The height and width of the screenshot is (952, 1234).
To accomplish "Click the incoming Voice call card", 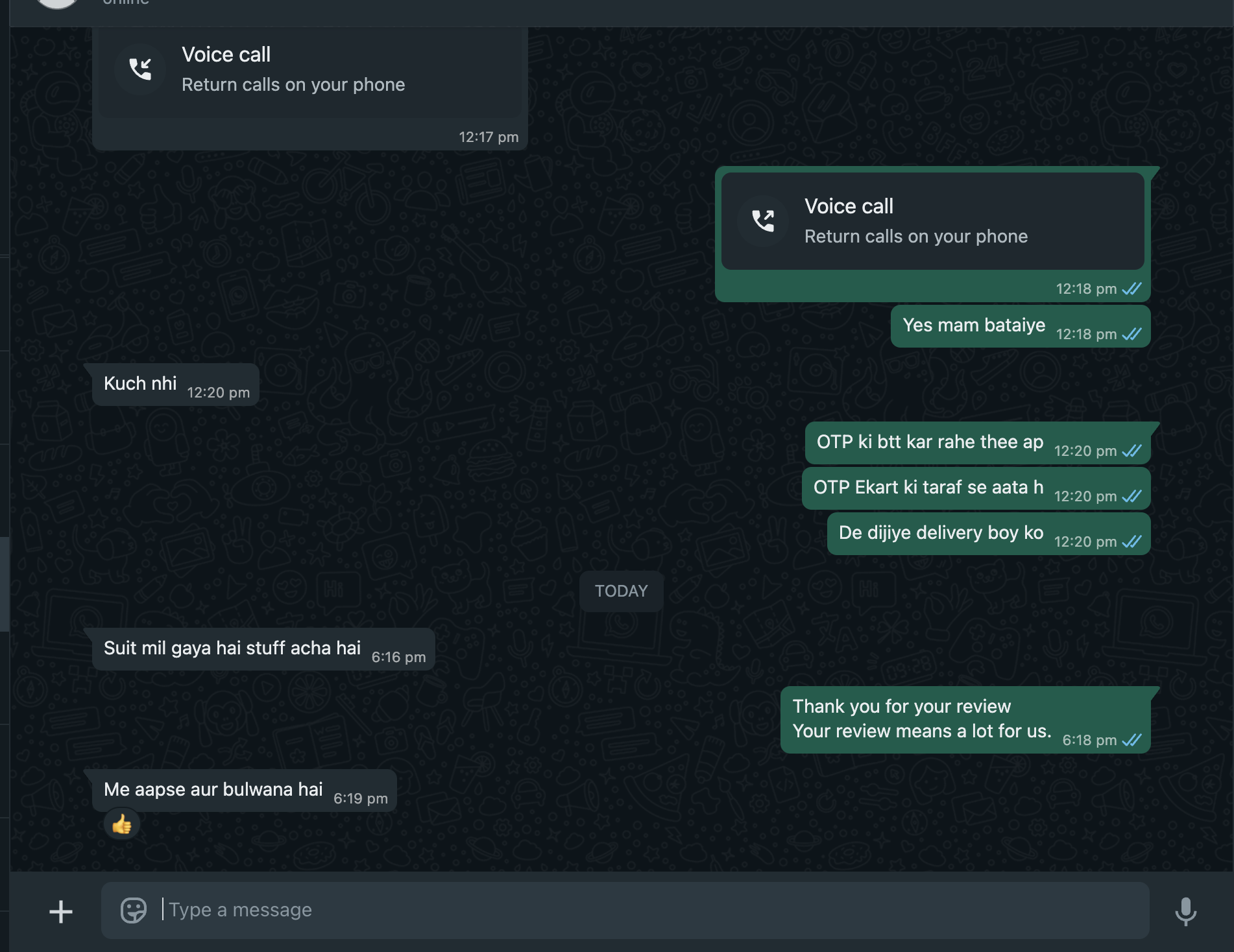I will [309, 71].
